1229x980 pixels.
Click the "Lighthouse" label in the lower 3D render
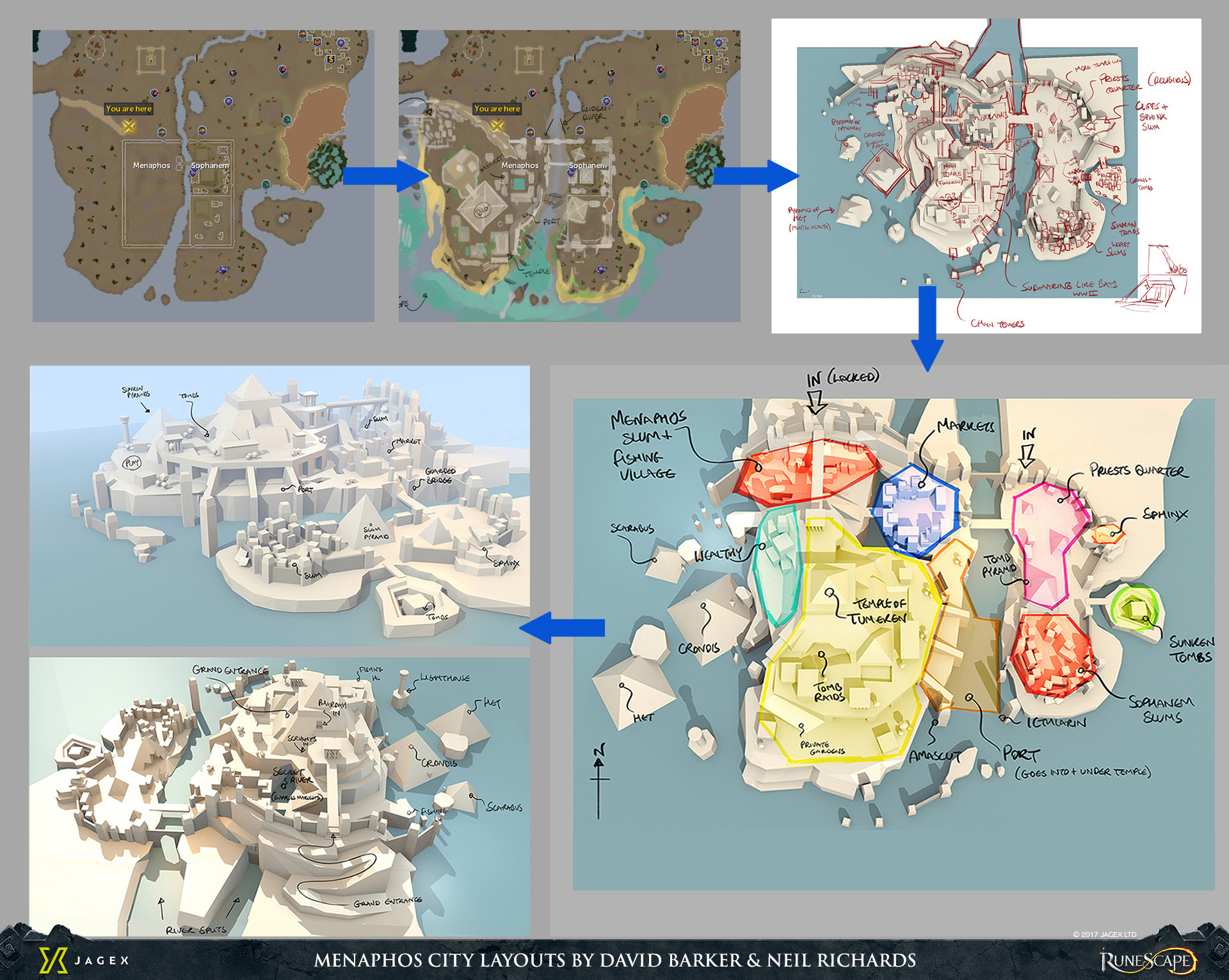tap(445, 678)
